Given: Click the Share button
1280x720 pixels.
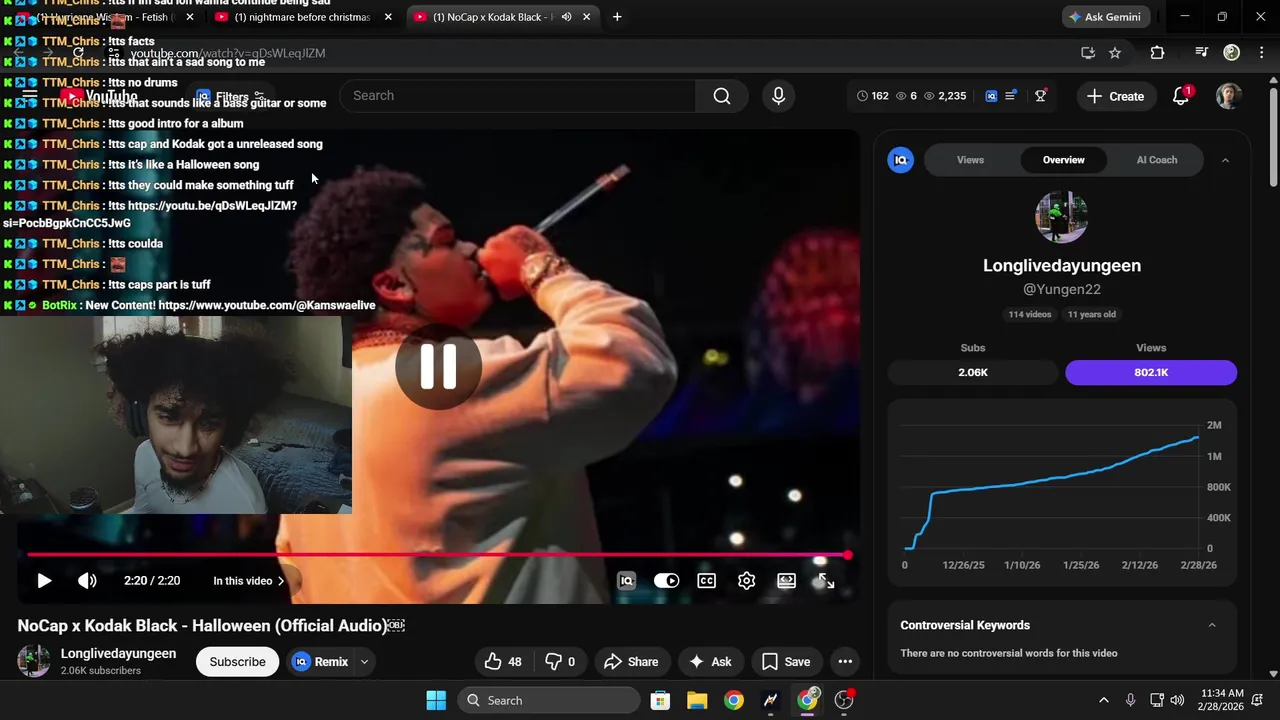Looking at the screenshot, I should coord(631,662).
